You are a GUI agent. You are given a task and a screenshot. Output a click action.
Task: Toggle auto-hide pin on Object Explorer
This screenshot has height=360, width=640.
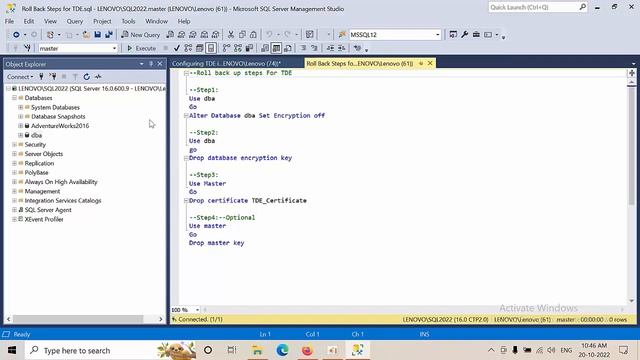151,64
